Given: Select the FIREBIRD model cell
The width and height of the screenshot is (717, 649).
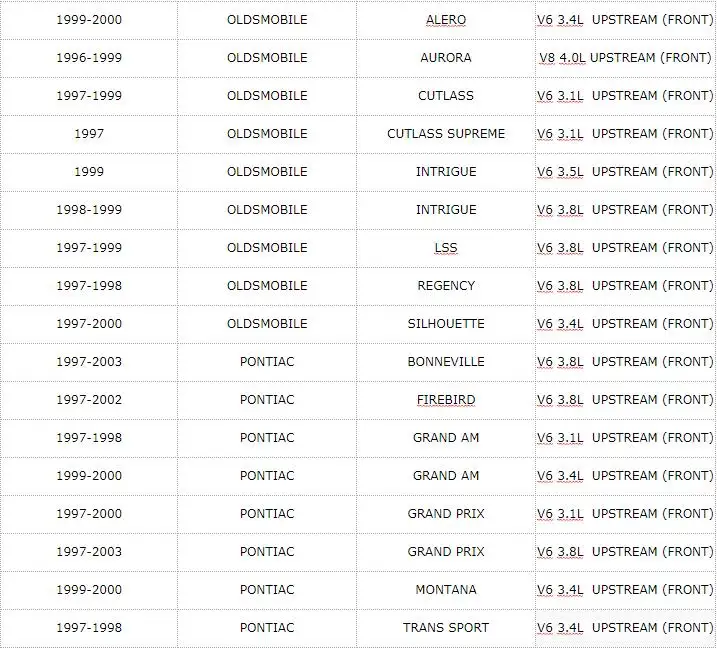Looking at the screenshot, I should coord(446,399).
